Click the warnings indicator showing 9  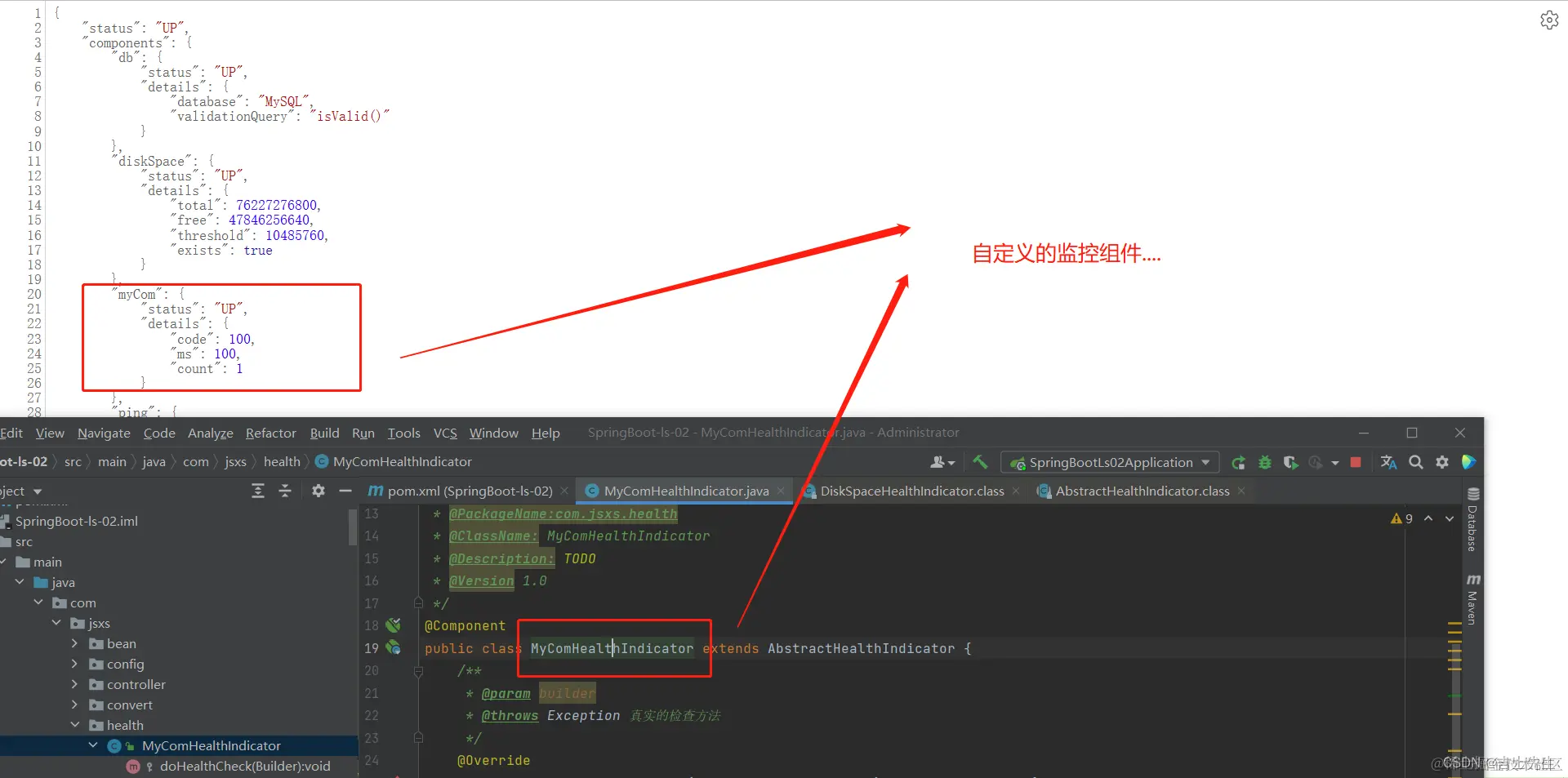tap(1401, 518)
